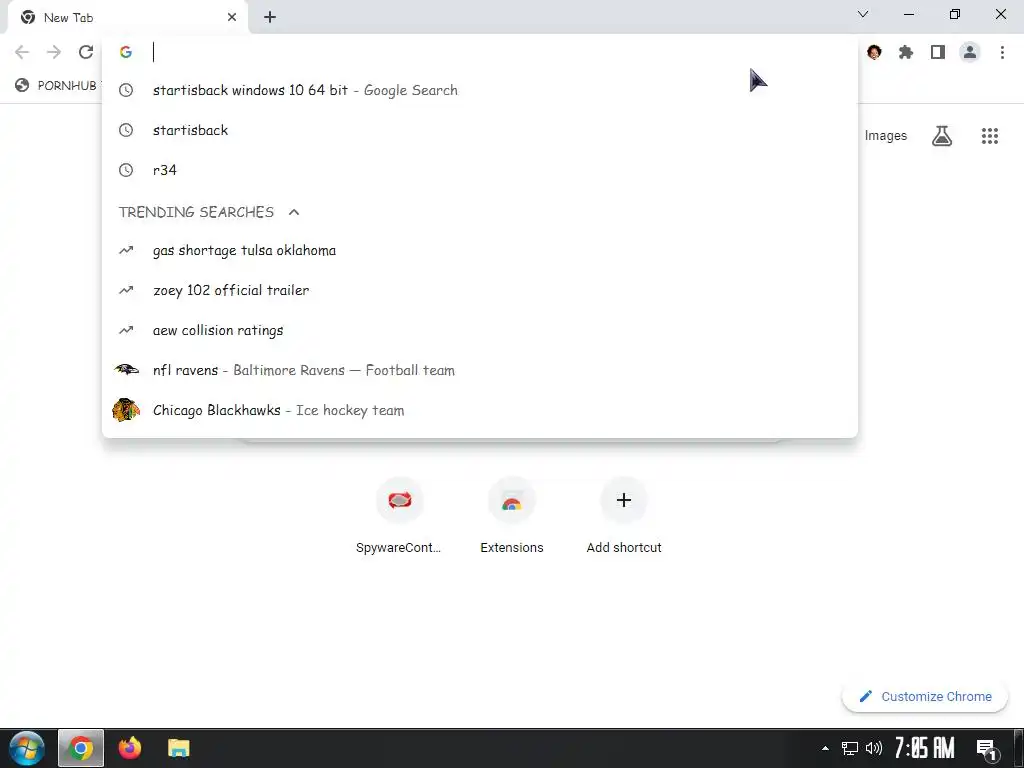
Task: Open the Extensions puzzle-piece menu
Action: [906, 52]
